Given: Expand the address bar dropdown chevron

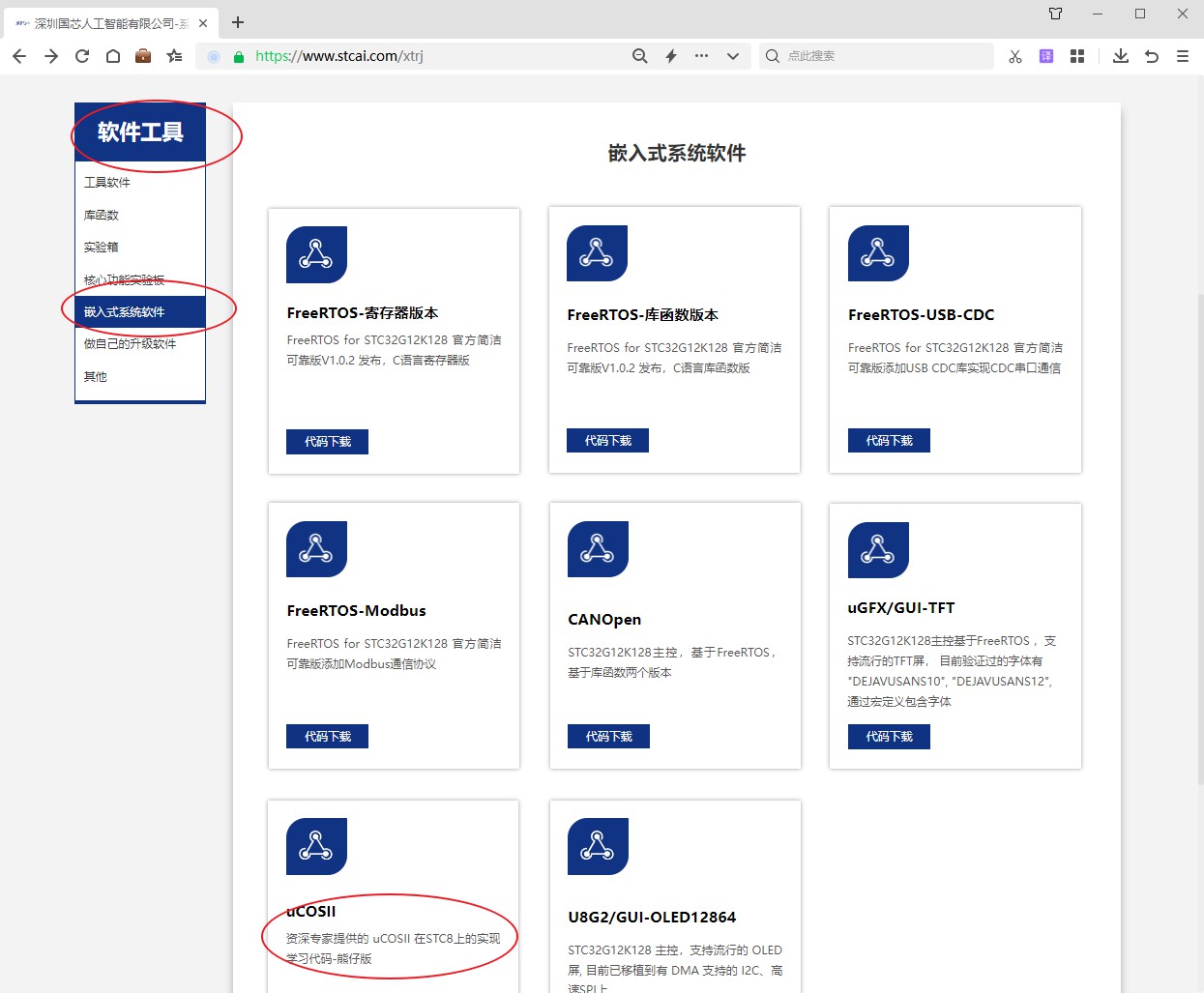Looking at the screenshot, I should (x=733, y=56).
